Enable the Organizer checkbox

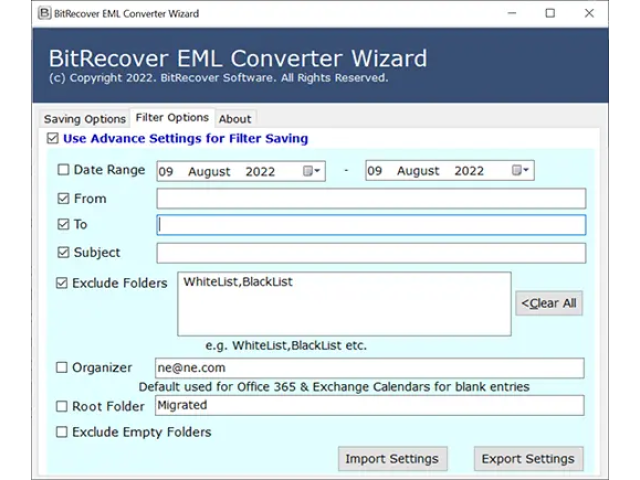(62, 368)
